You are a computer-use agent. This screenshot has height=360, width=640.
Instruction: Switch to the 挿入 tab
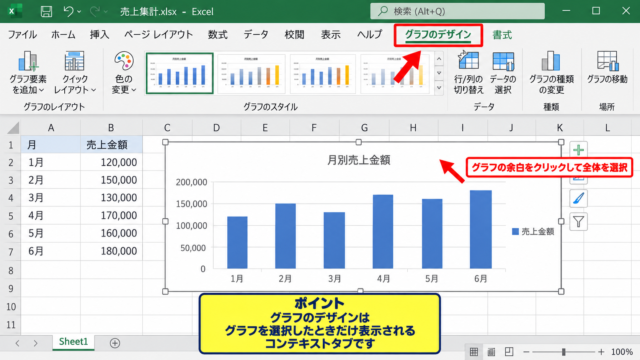click(99, 35)
